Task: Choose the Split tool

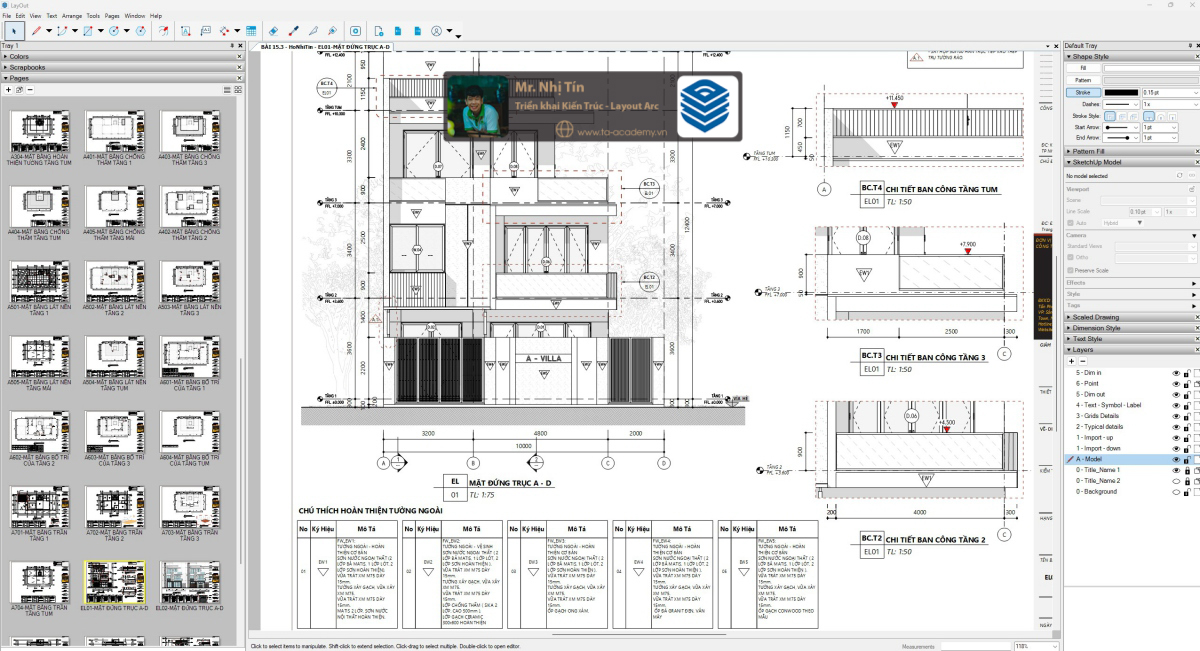Action: 313,31
